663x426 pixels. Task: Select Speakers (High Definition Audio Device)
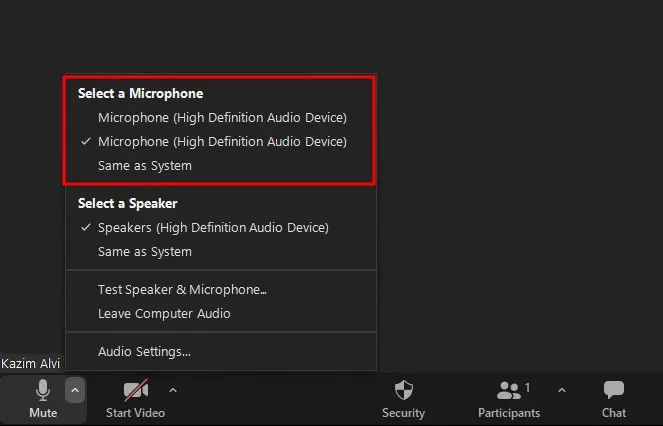213,227
